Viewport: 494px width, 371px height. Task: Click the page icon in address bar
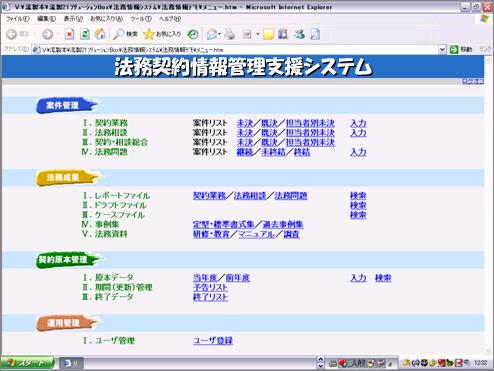[x=36, y=50]
